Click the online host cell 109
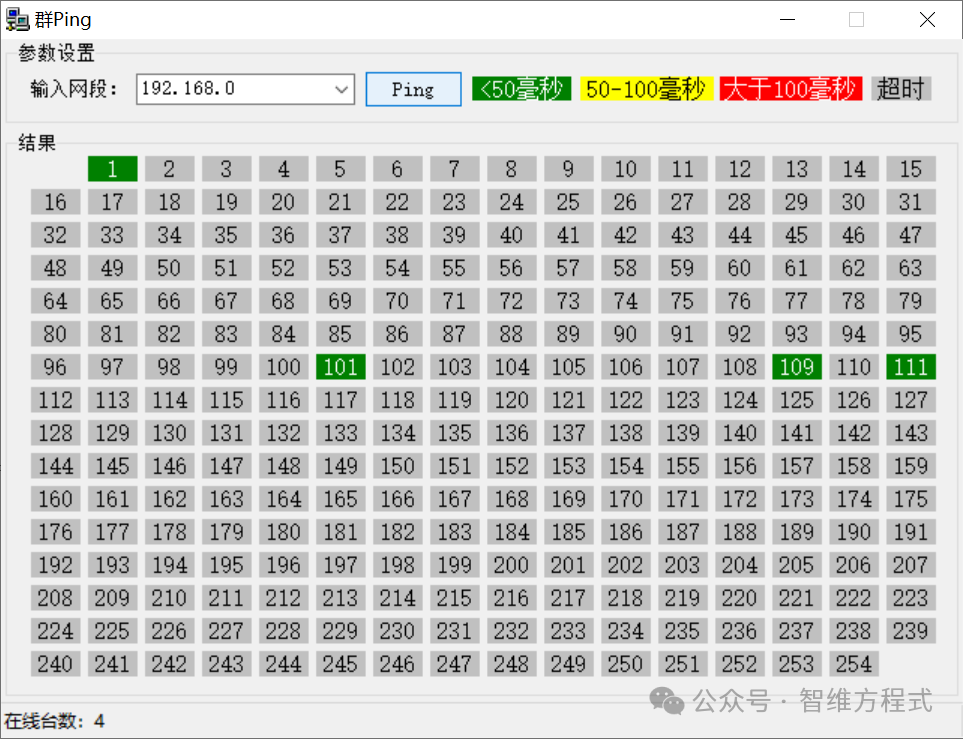Screen dimensions: 963x739 pos(796,367)
